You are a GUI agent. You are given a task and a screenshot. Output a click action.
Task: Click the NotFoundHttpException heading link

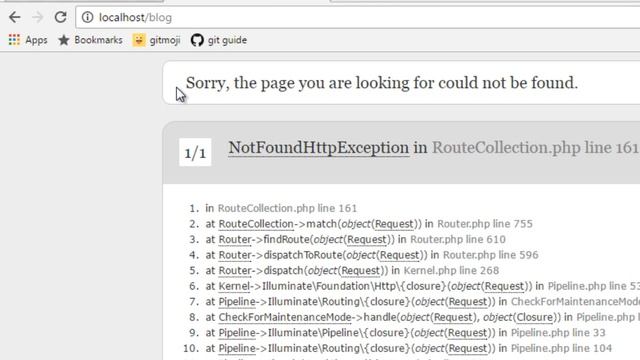pyautogui.click(x=318, y=148)
